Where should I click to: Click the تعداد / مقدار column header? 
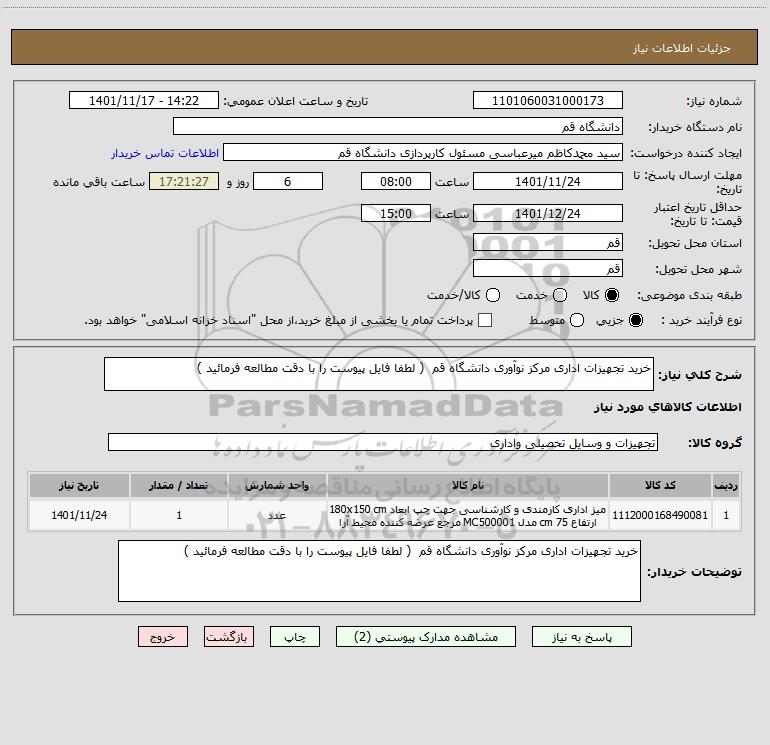pos(179,485)
